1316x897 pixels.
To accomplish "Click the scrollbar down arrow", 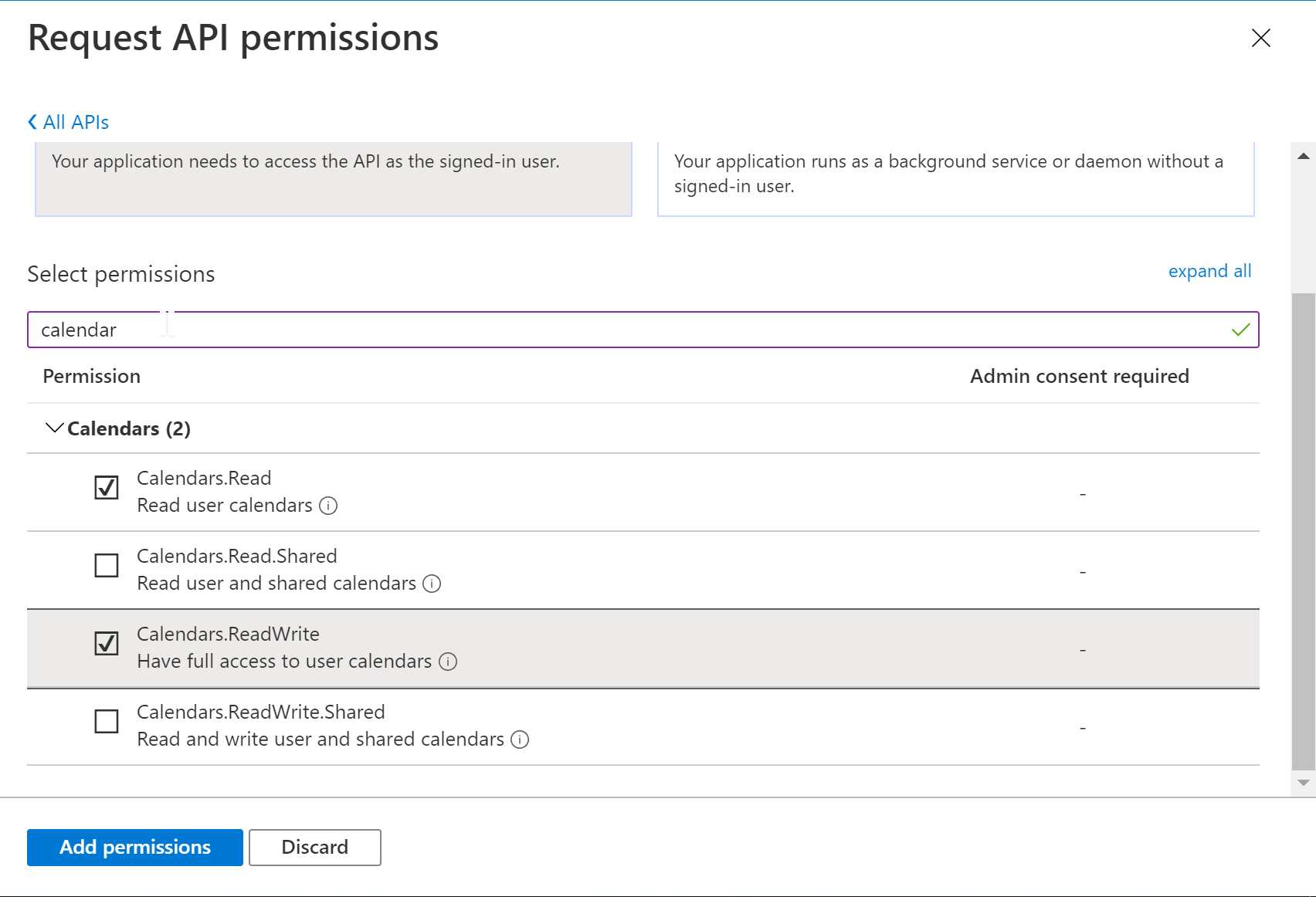I will pos(1304,783).
